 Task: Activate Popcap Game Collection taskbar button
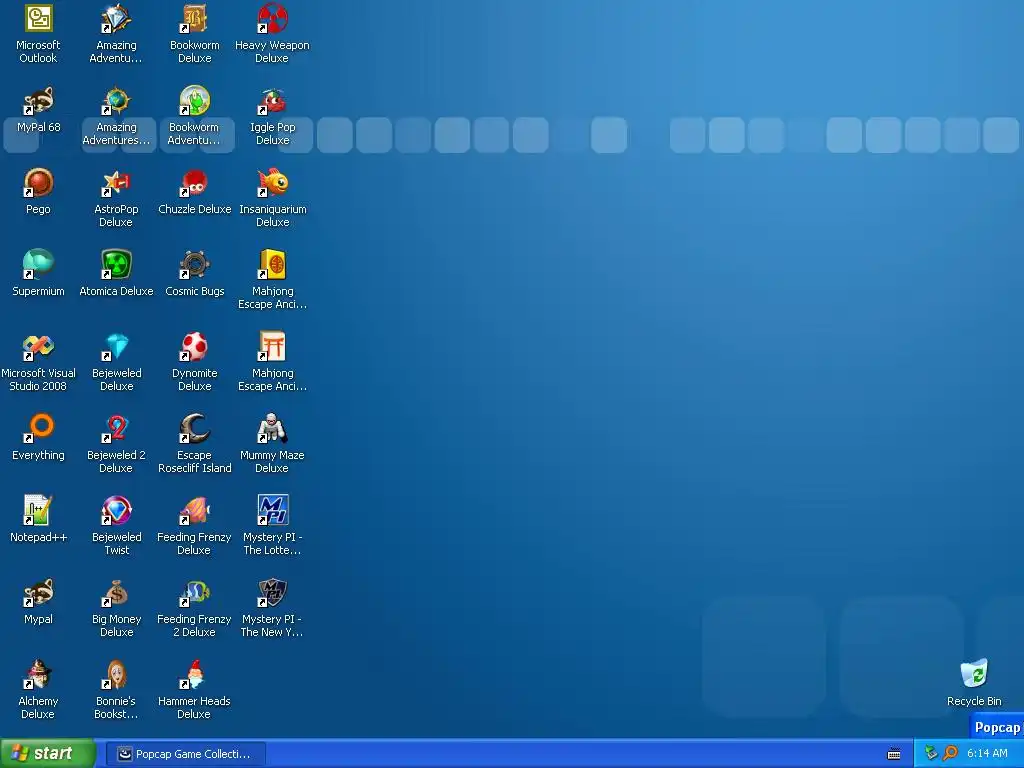point(185,754)
